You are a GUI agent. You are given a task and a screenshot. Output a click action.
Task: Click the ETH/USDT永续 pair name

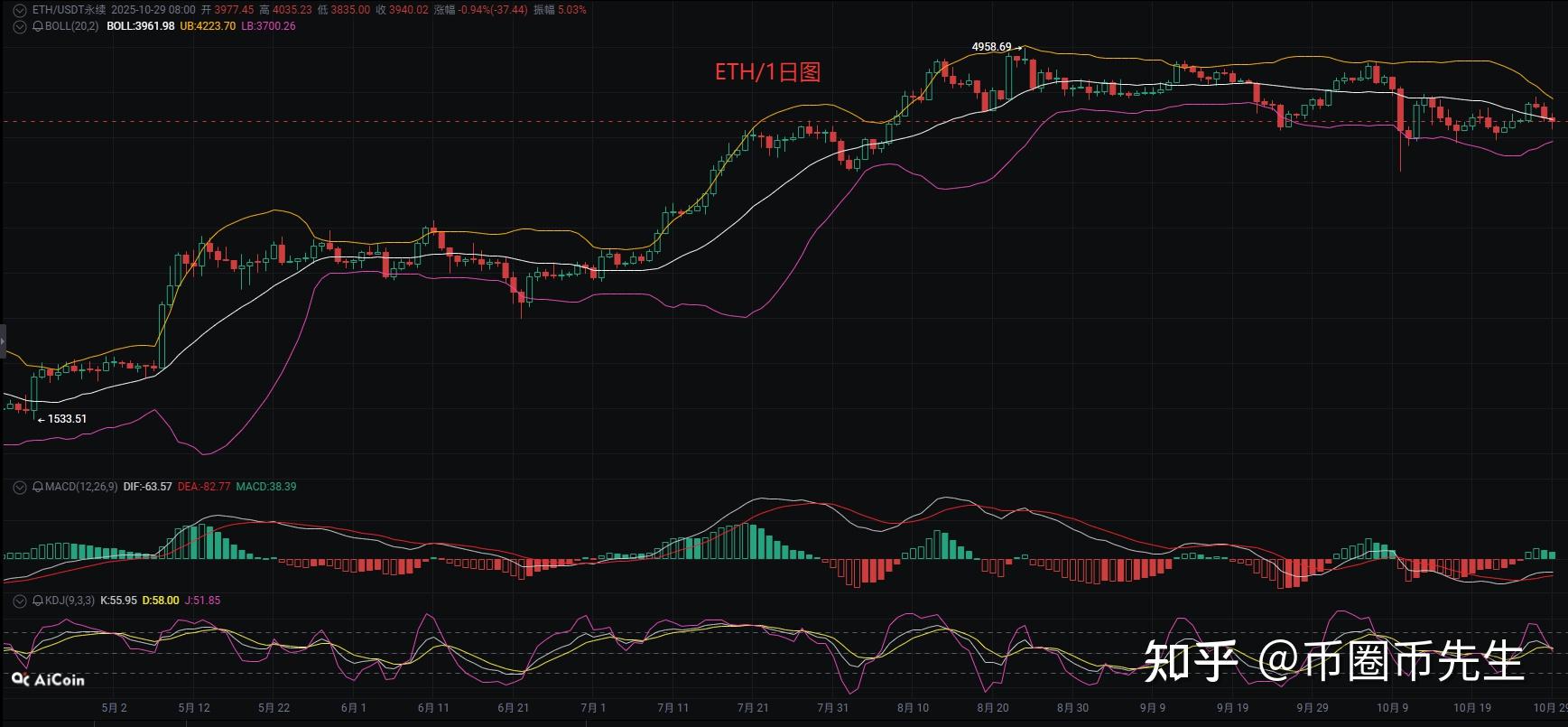(x=69, y=10)
